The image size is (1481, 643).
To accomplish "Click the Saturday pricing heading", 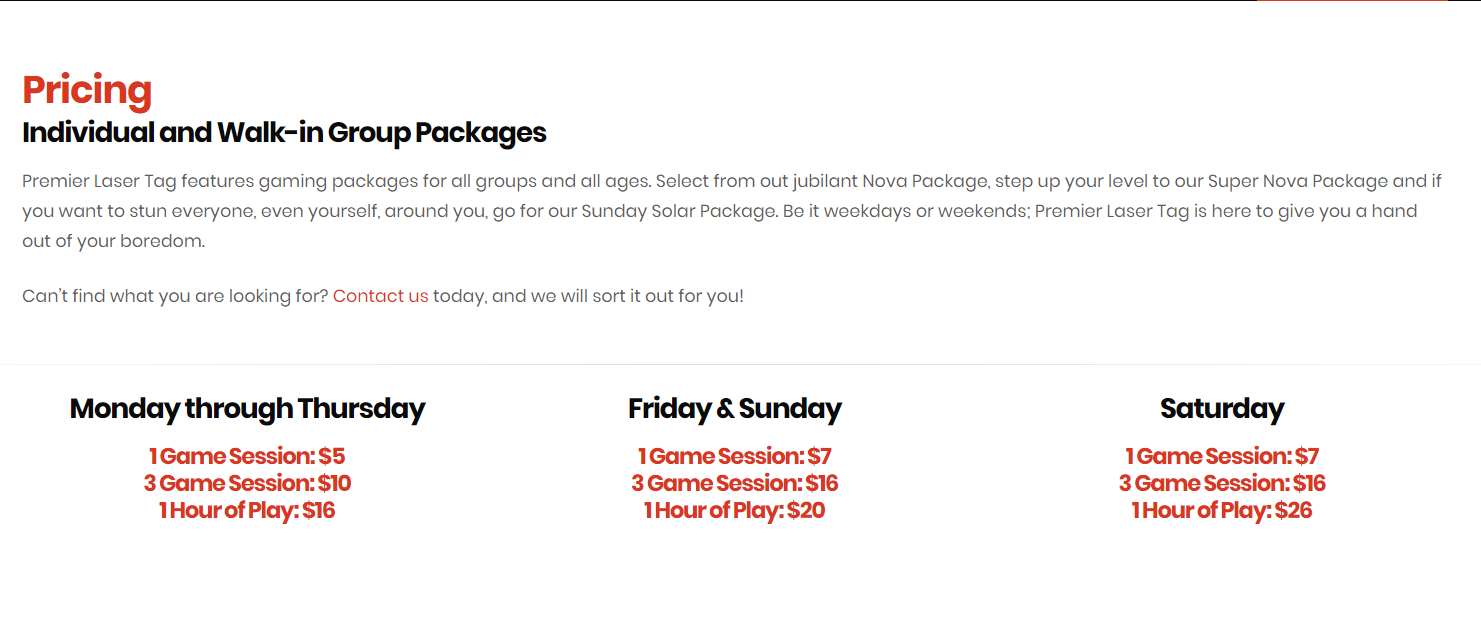I will click(1222, 409).
